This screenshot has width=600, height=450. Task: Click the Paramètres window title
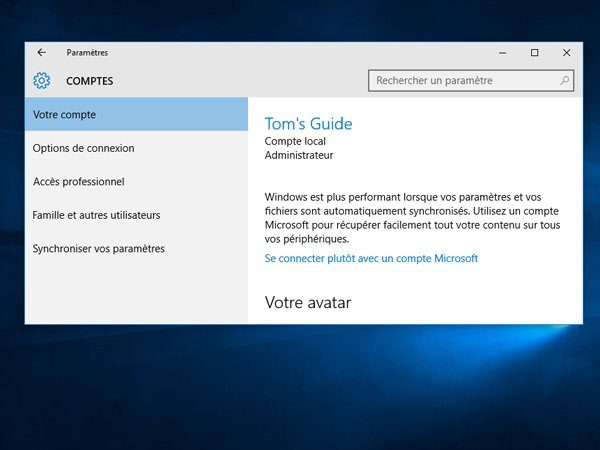(x=87, y=53)
